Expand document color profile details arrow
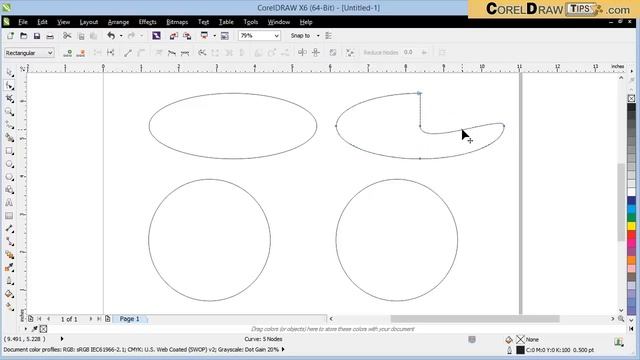The height and width of the screenshot is (360, 640). (283, 350)
